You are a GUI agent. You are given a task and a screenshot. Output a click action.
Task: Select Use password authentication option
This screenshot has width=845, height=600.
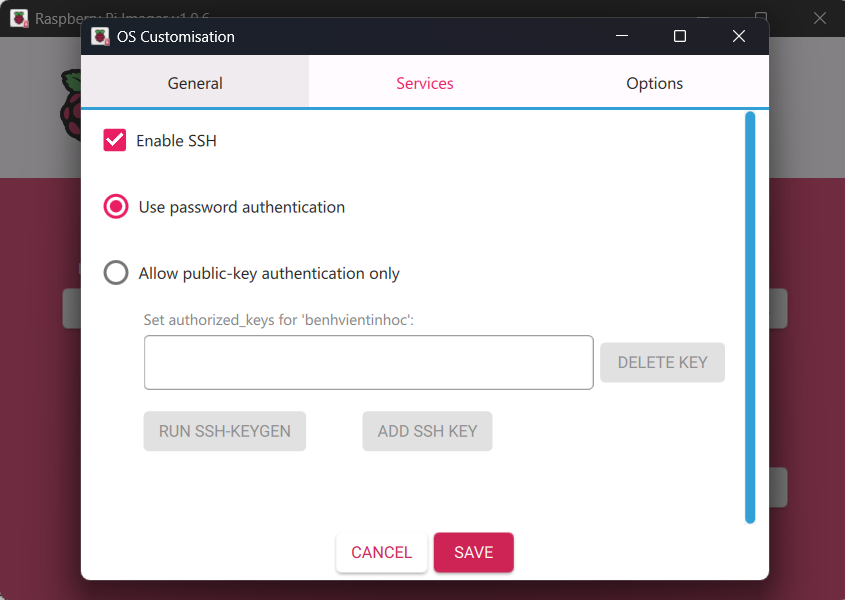tap(117, 207)
